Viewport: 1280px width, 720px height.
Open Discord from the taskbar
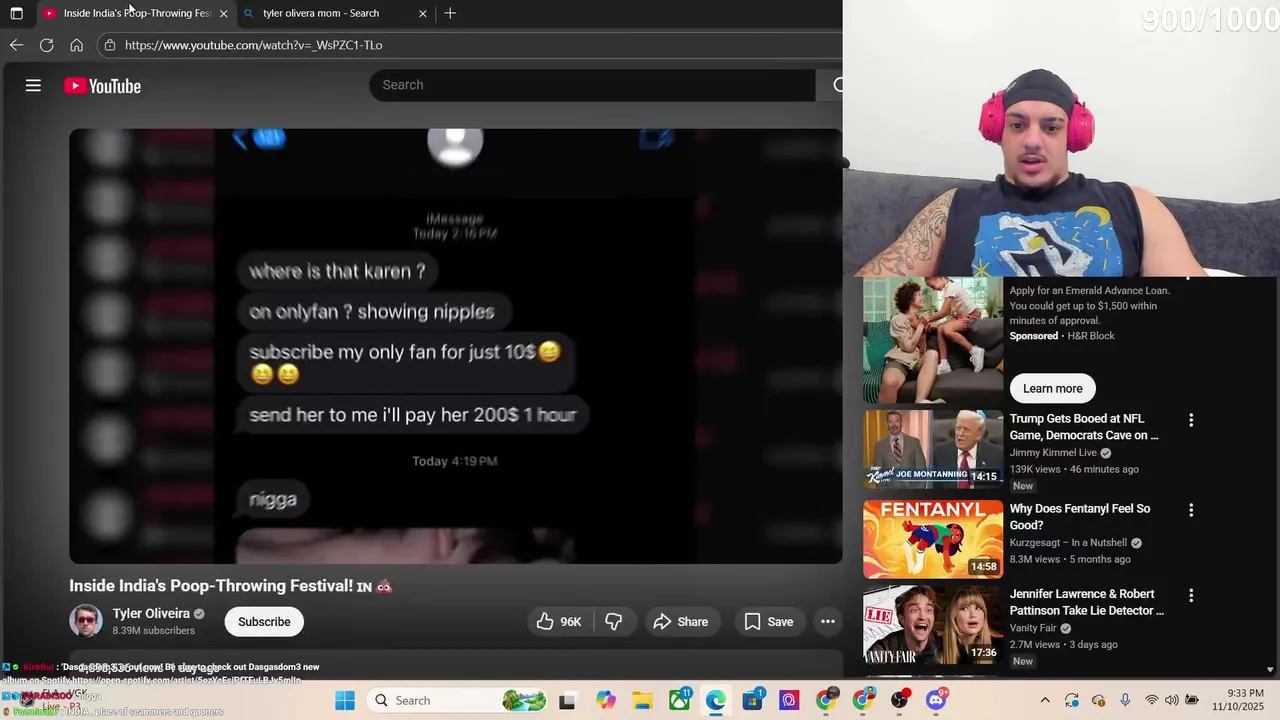pyautogui.click(x=936, y=700)
